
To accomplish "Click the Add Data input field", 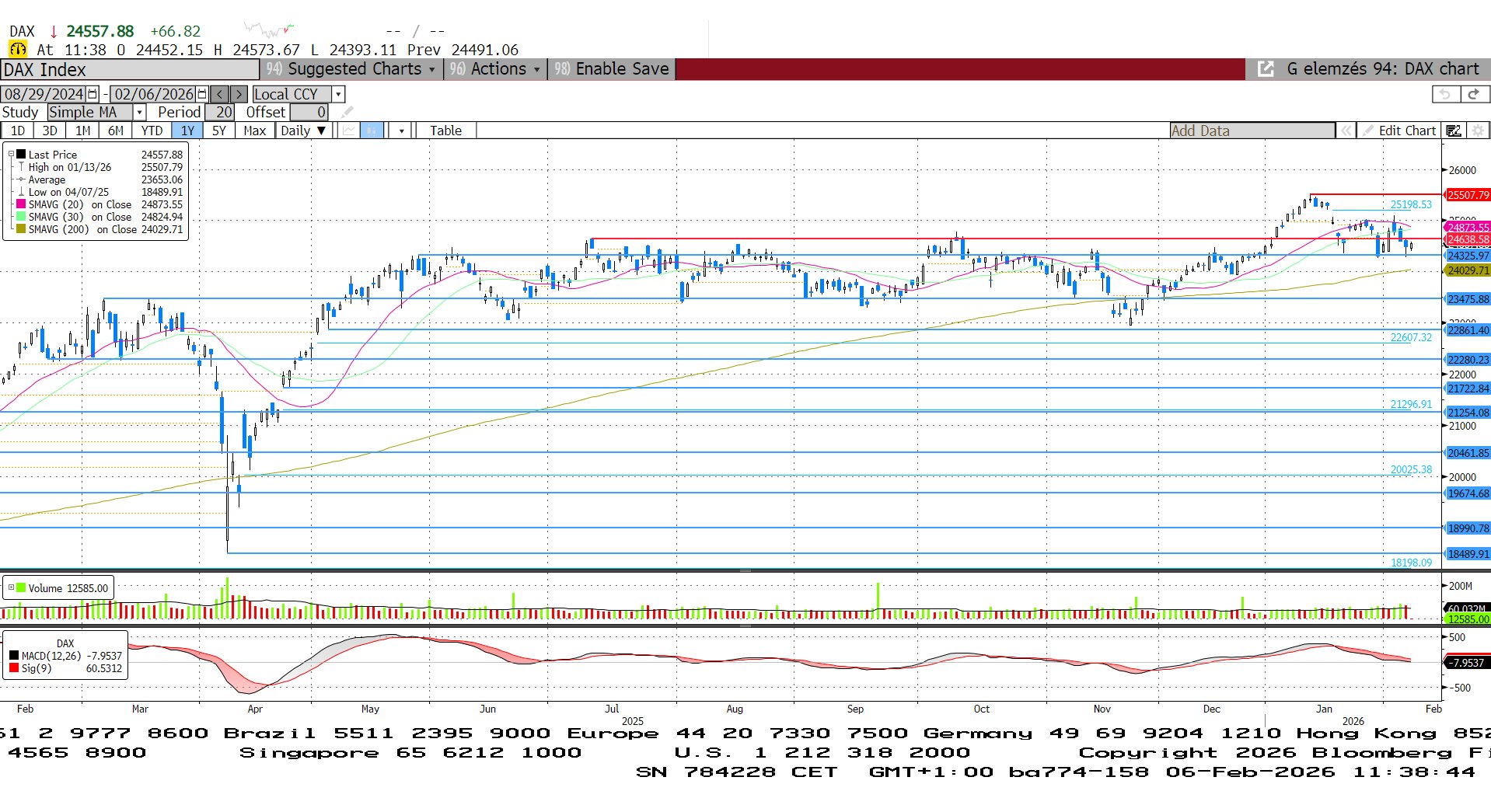I will coord(1252,131).
